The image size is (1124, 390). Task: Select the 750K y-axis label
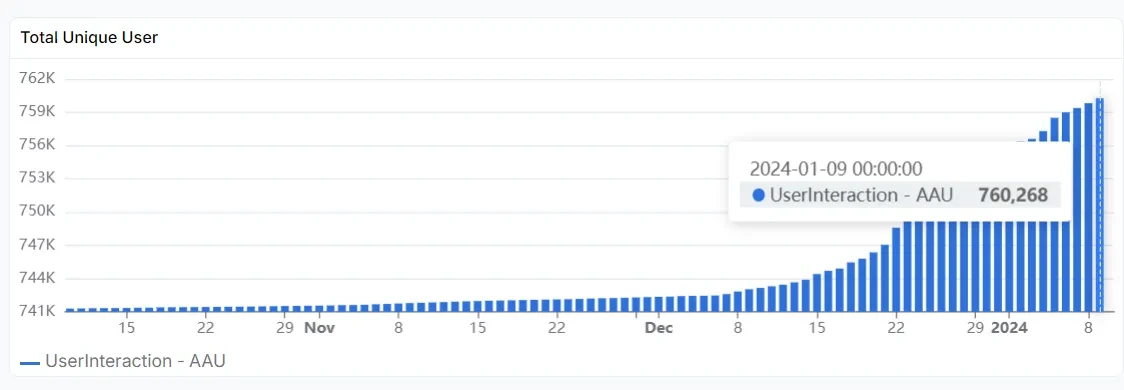tap(38, 211)
